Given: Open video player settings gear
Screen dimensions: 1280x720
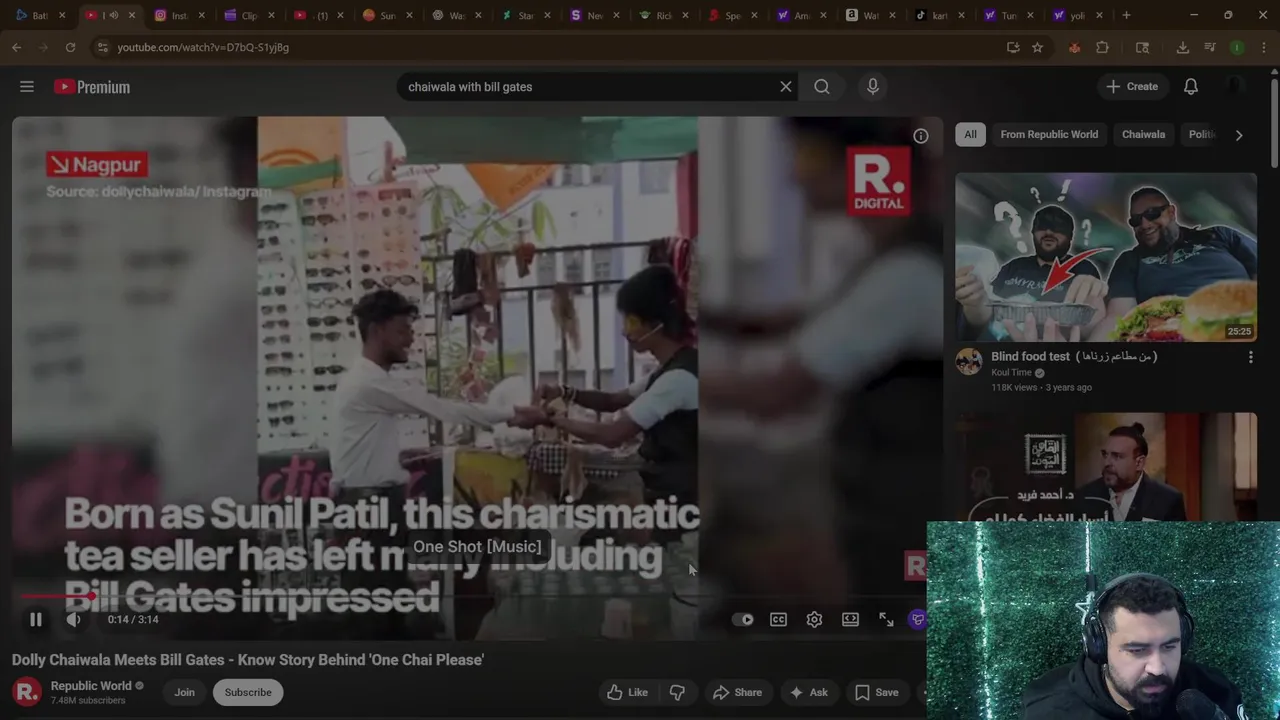Looking at the screenshot, I should click(x=814, y=620).
